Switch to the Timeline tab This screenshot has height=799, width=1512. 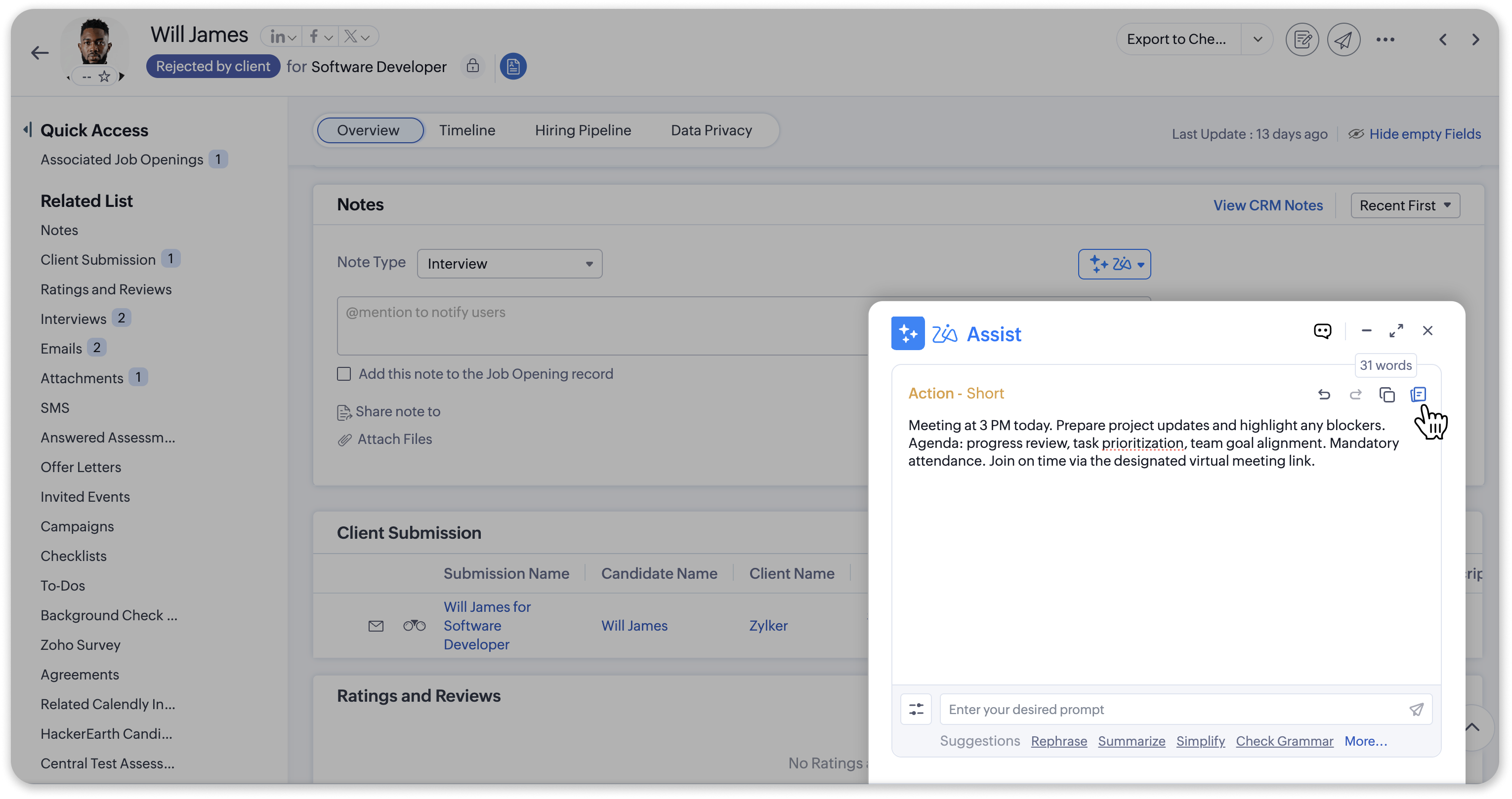(466, 130)
